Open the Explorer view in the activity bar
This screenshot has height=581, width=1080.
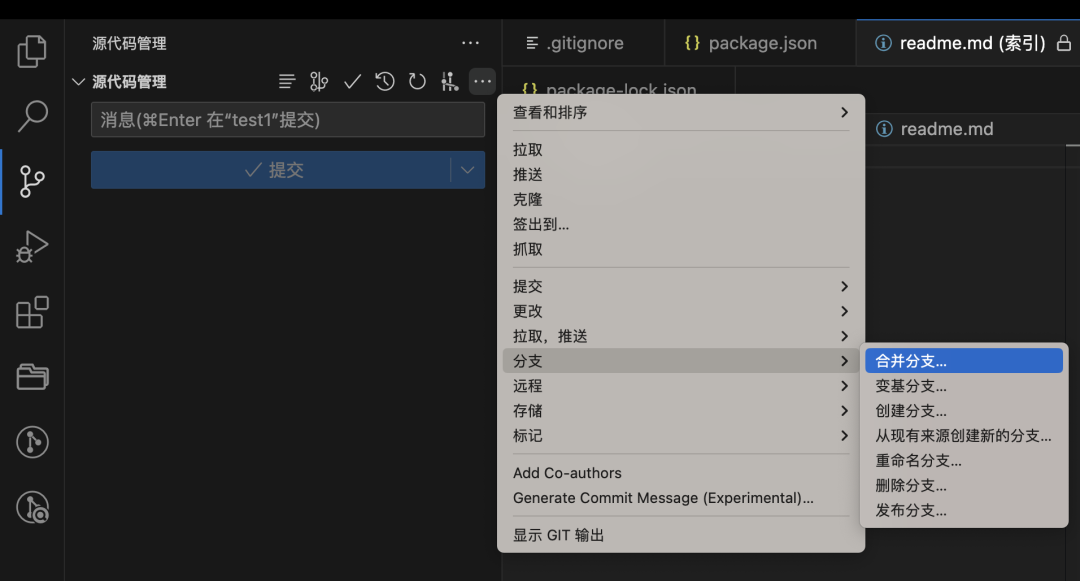[x=31, y=49]
